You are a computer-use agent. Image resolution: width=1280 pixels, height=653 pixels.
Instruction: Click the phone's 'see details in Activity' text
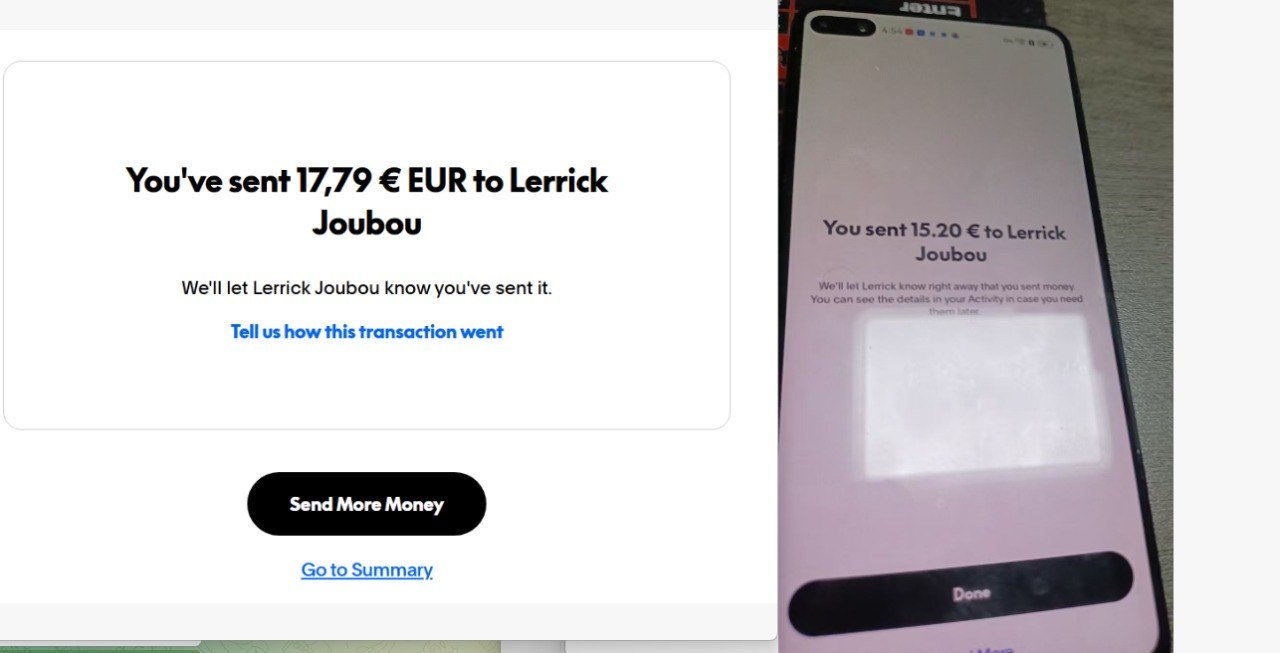[946, 298]
